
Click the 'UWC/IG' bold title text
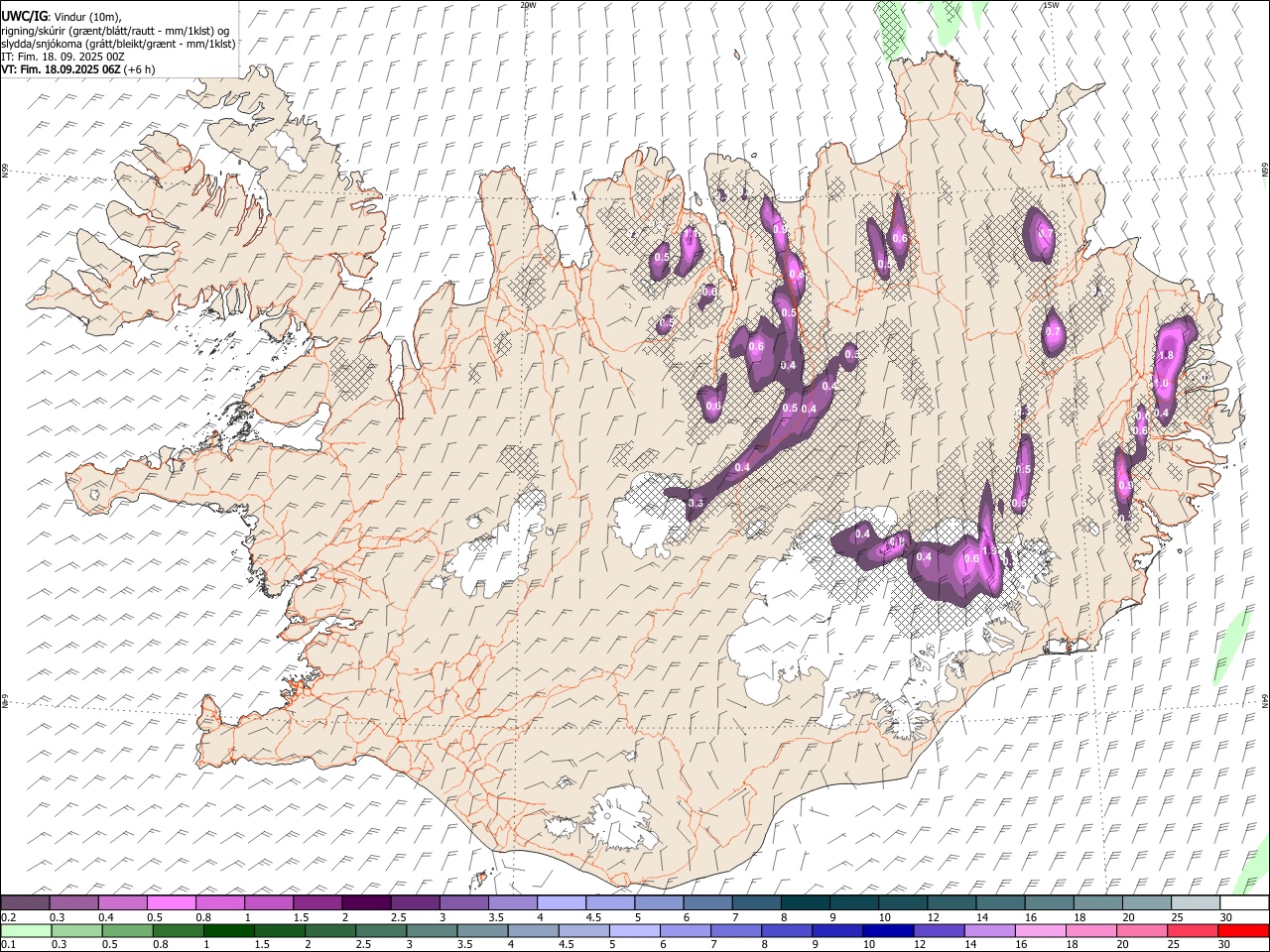click(24, 16)
